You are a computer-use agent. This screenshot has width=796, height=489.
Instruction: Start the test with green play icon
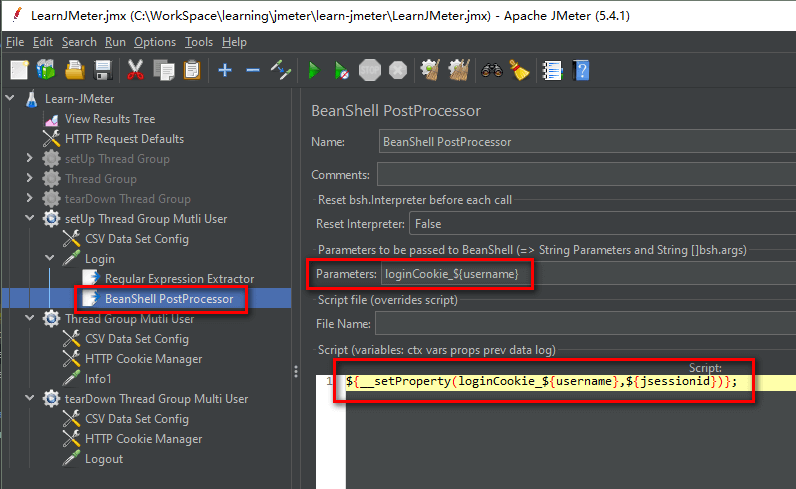coord(314,70)
